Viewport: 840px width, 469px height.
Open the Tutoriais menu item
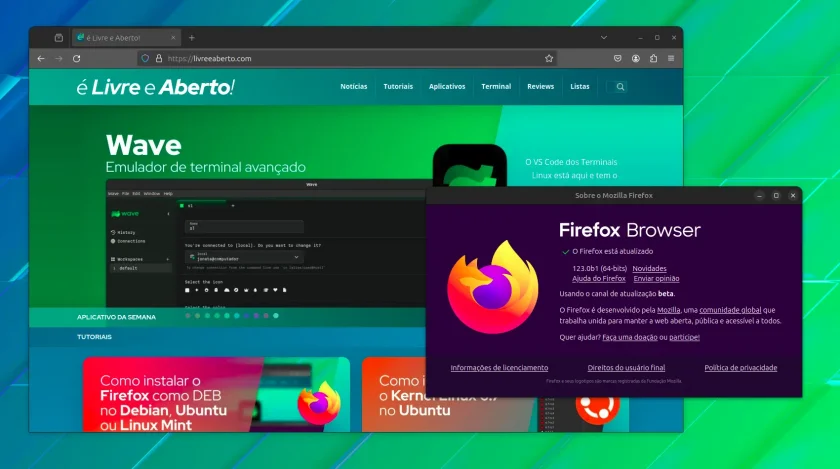[398, 86]
